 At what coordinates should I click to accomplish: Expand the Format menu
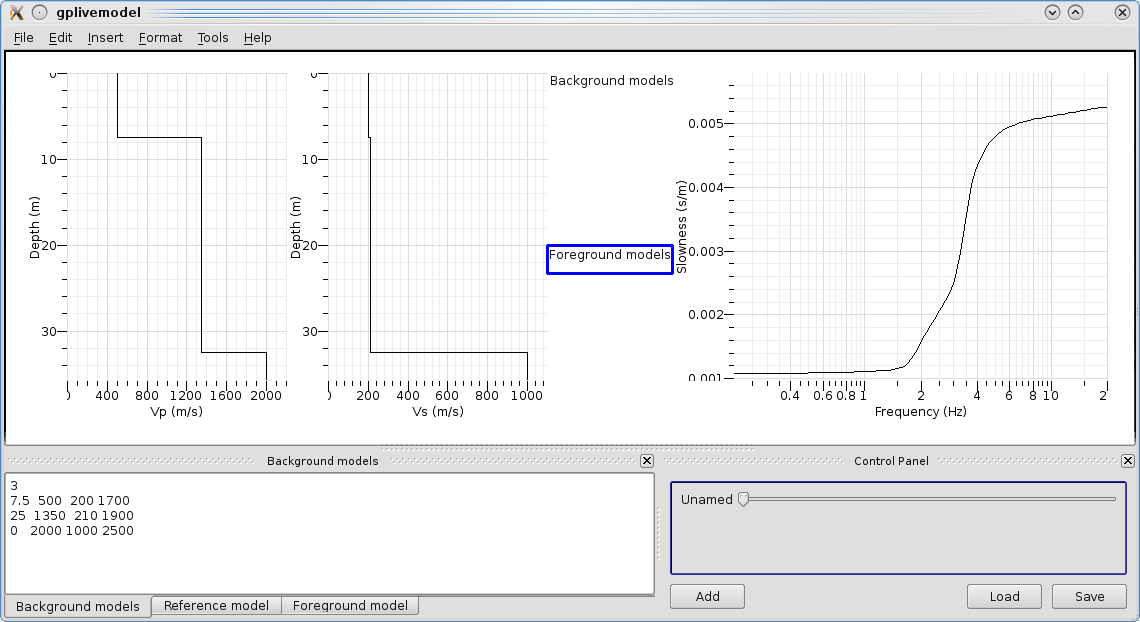[x=160, y=38]
